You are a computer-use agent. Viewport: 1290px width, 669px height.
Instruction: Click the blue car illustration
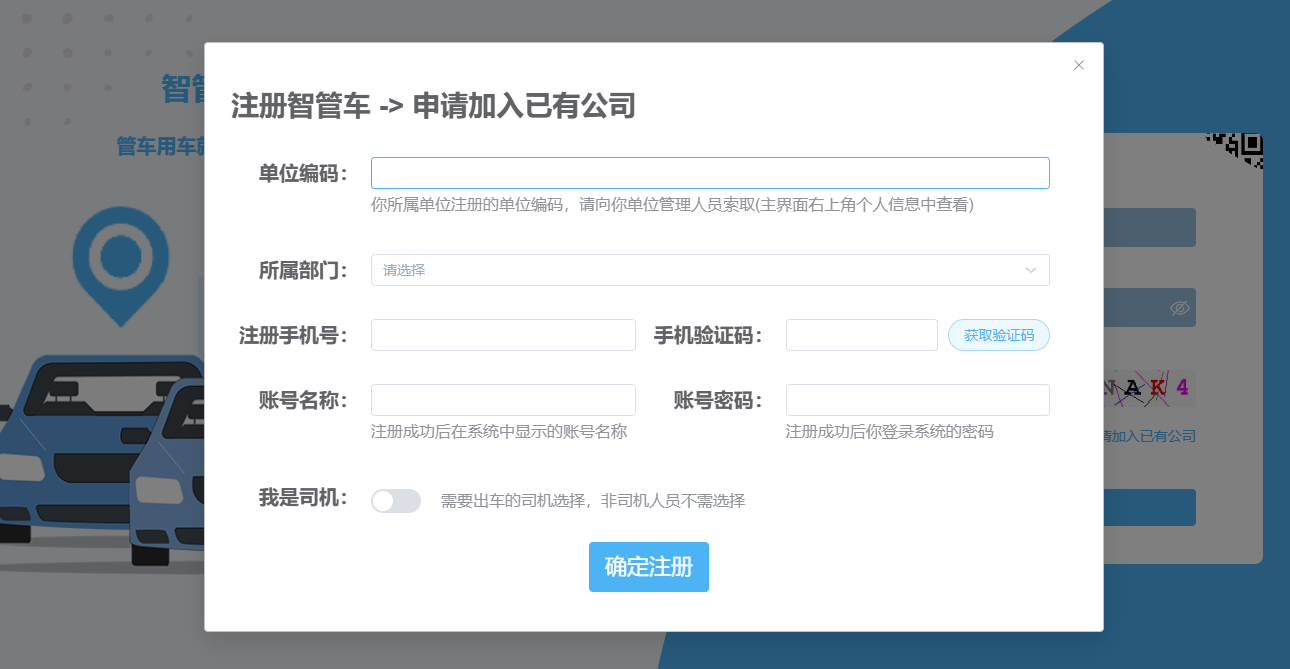point(90,440)
